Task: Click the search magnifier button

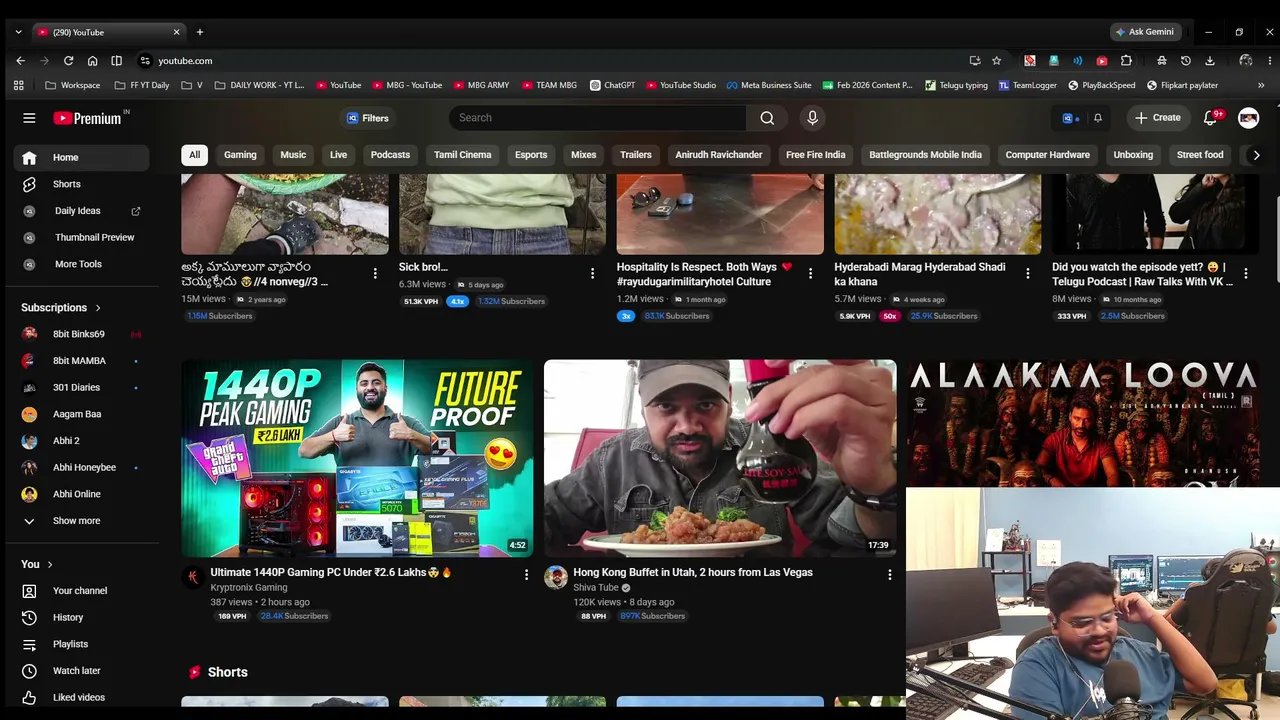Action: tap(767, 118)
